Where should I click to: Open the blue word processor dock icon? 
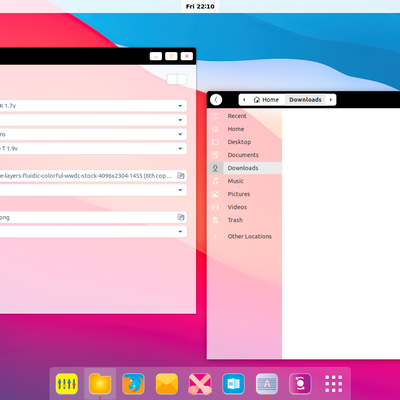point(233,384)
